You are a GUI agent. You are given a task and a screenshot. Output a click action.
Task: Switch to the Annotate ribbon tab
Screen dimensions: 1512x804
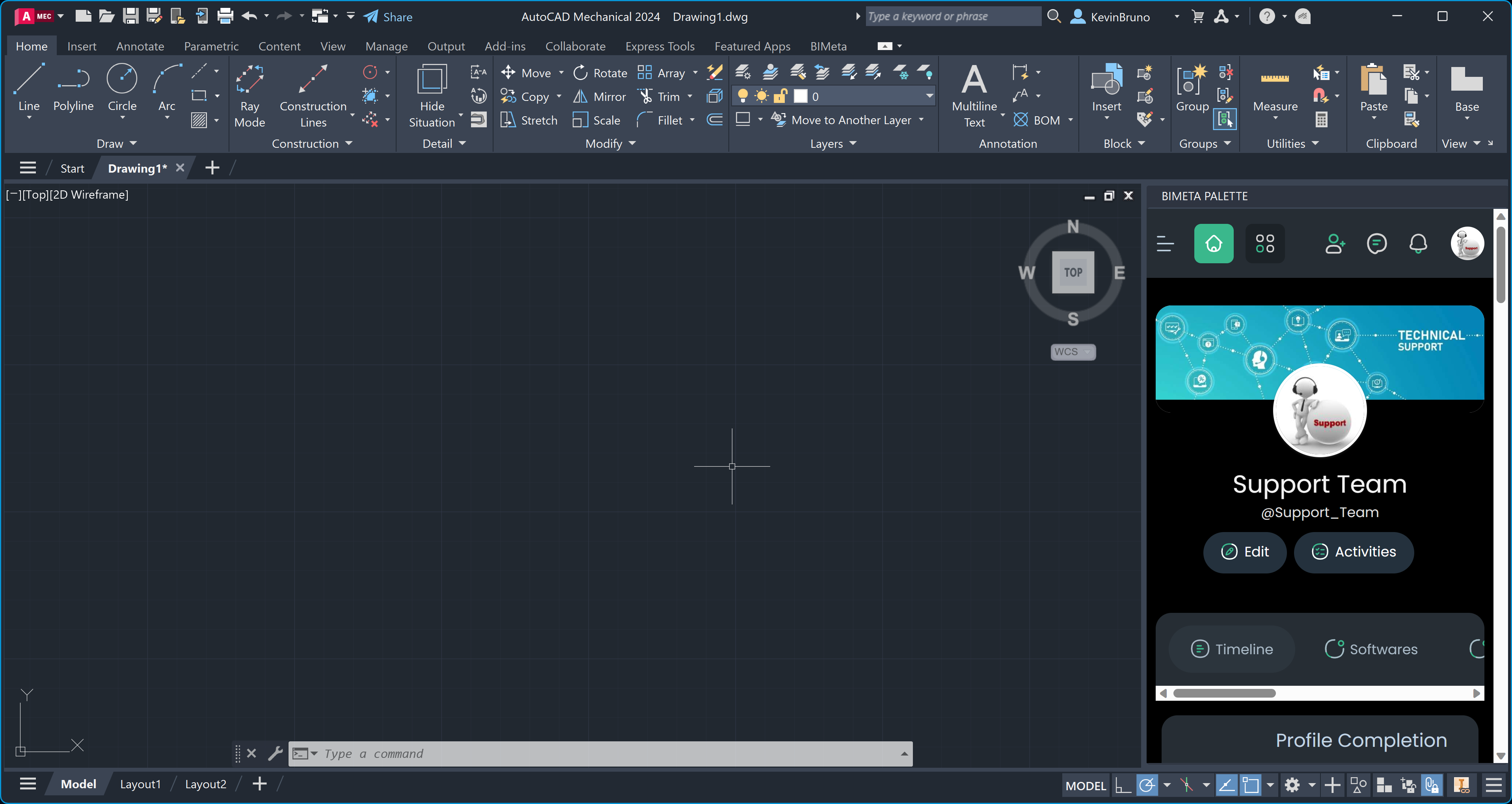tap(140, 46)
